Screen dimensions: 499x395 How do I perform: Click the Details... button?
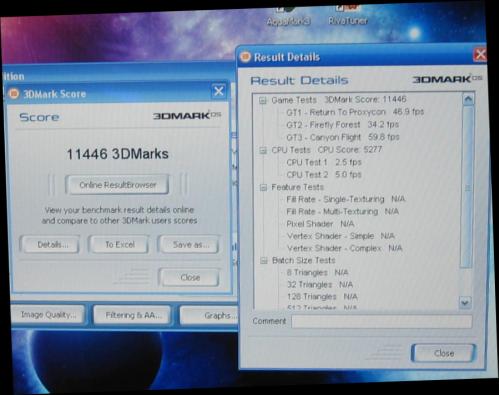(x=50, y=245)
